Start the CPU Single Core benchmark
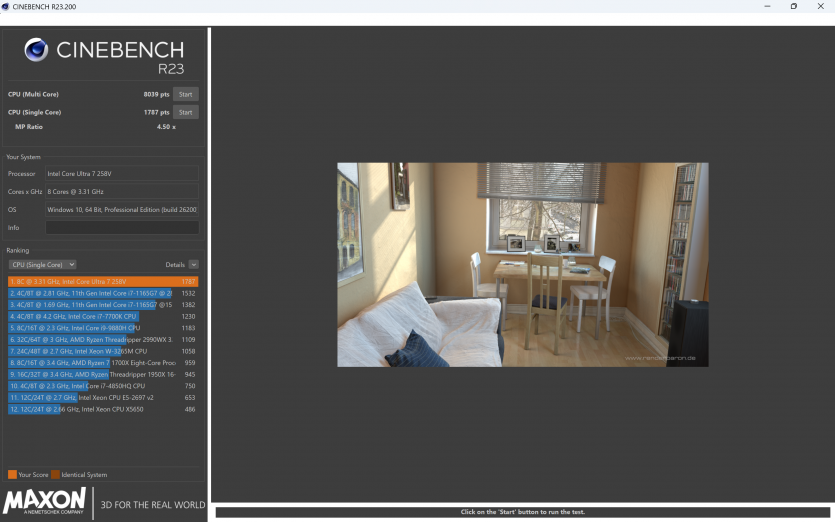Viewport: 835px width, 522px height. [185, 113]
